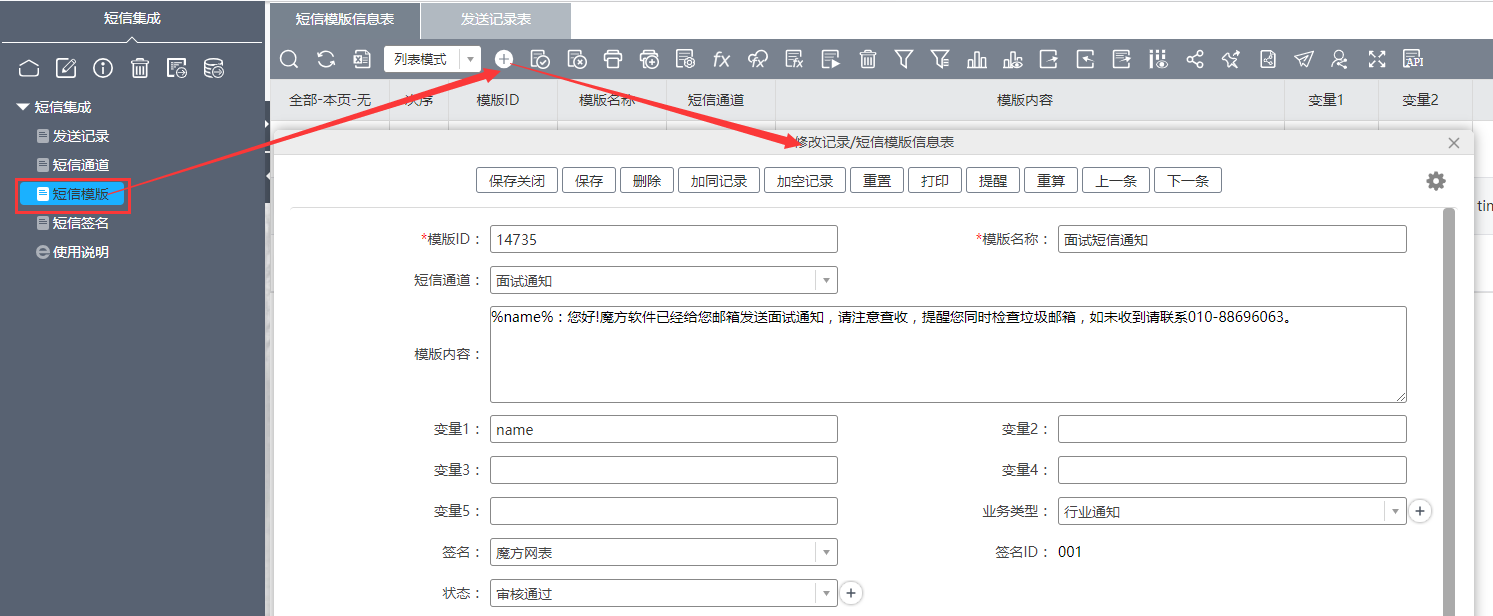1493x616 pixels.
Task: Click the Excel export icon in toolbar
Action: pos(362,59)
